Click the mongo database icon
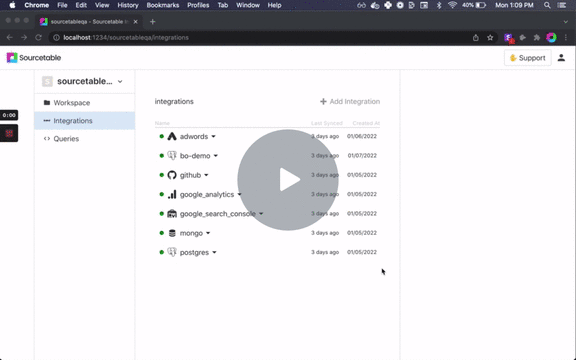This screenshot has width=576, height=360. [x=172, y=233]
